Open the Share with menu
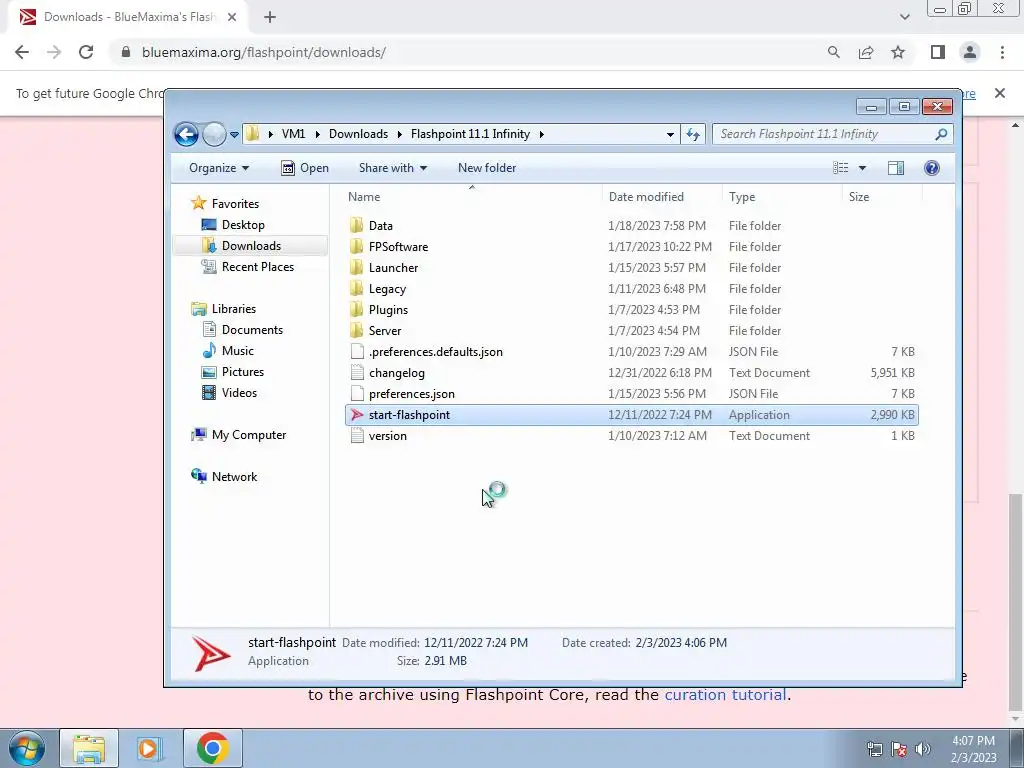 [392, 168]
